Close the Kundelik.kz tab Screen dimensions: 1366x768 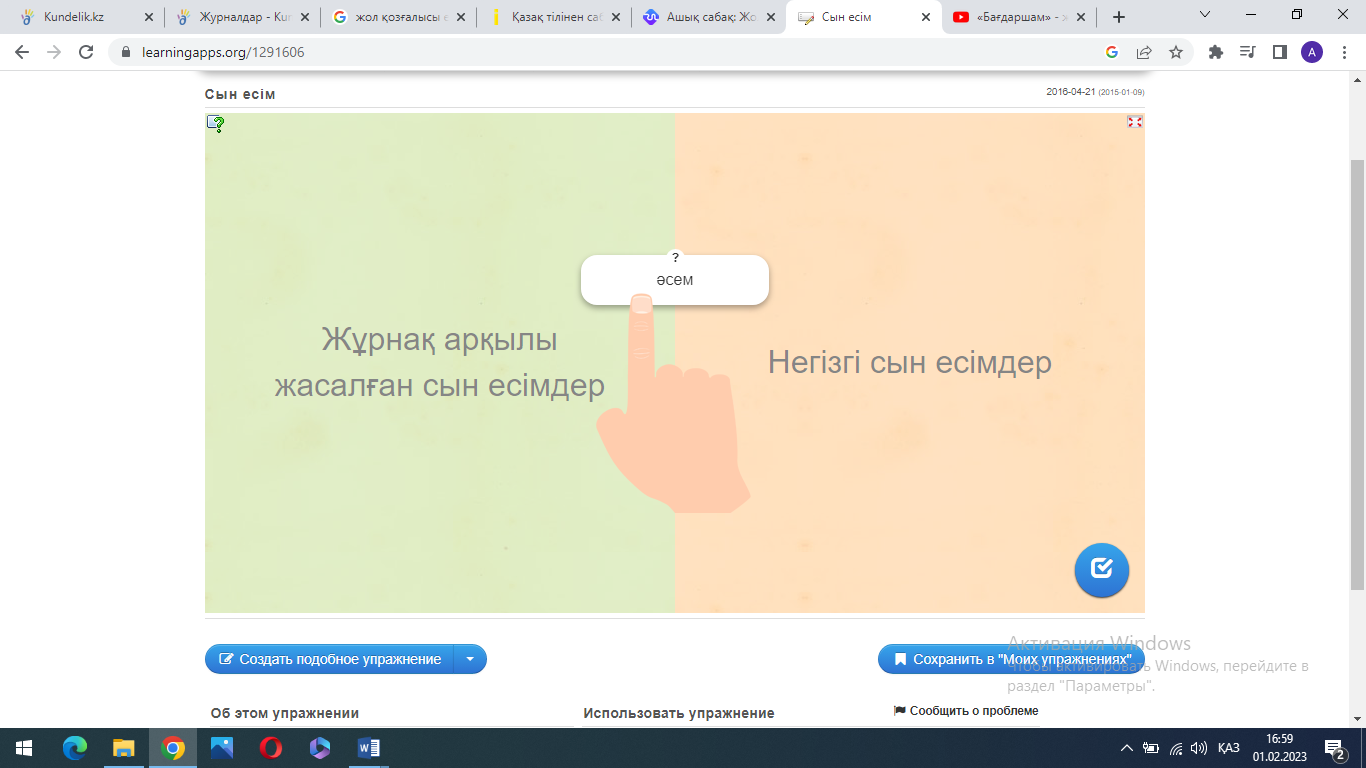point(149,17)
